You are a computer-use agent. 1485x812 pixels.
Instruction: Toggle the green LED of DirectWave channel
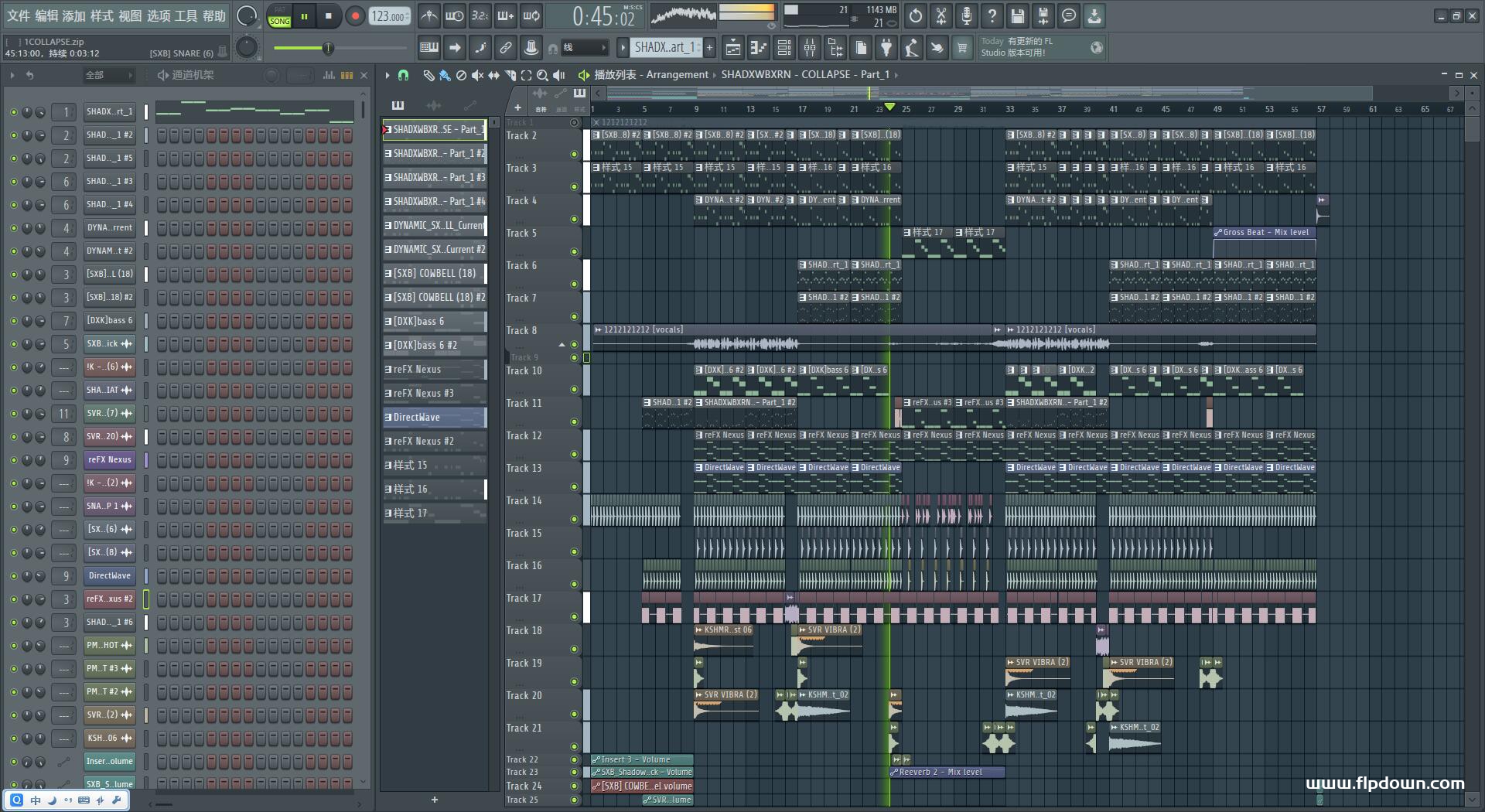13,576
